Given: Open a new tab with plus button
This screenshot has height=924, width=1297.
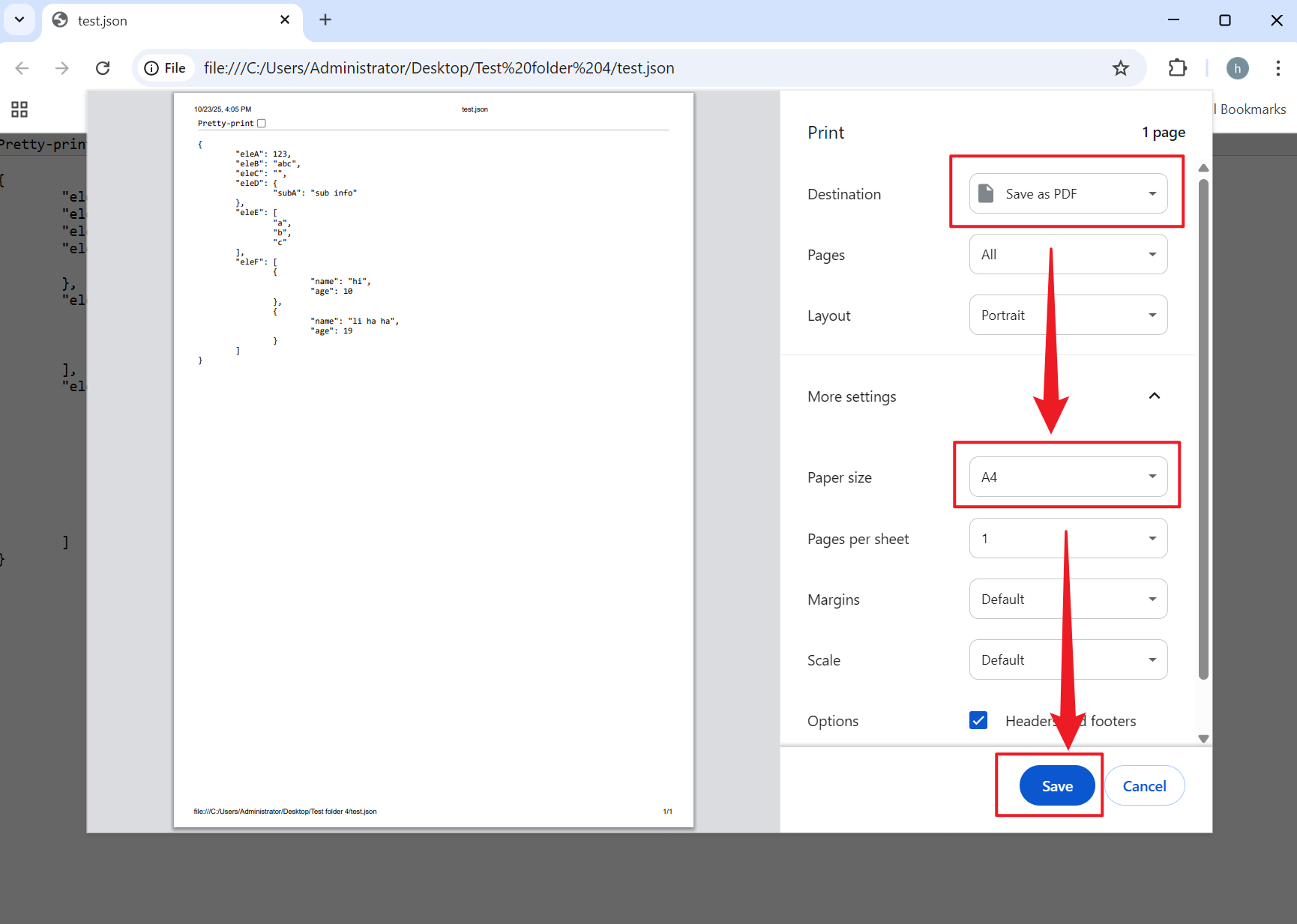Looking at the screenshot, I should (x=325, y=20).
